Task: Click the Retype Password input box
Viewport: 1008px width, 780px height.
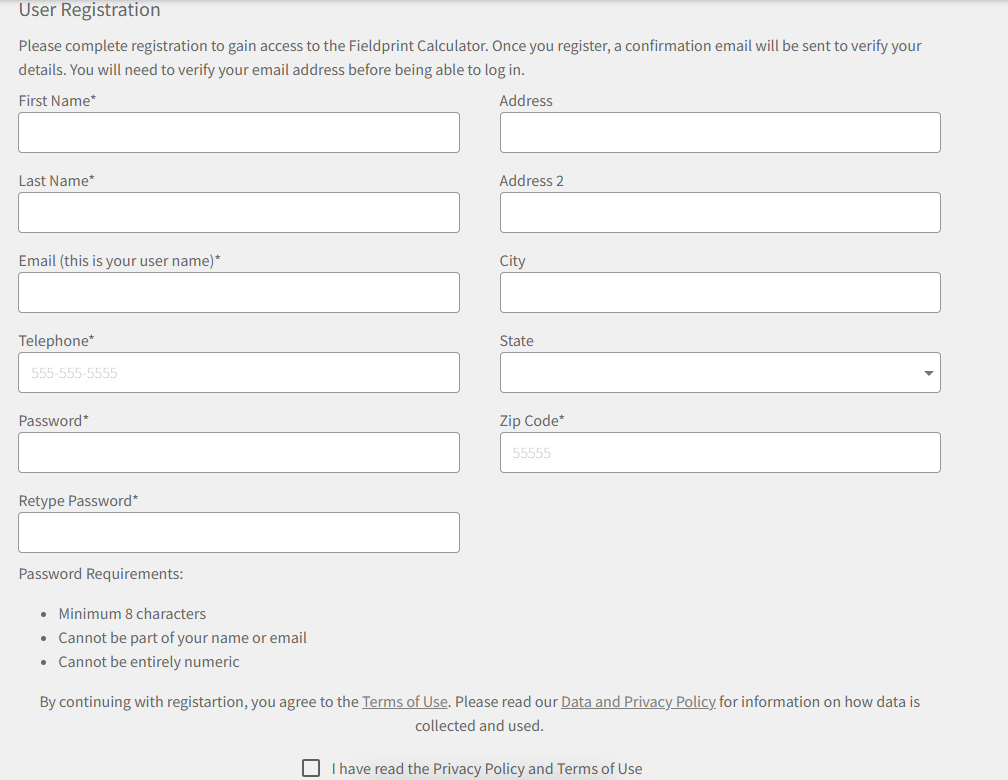Action: (239, 533)
